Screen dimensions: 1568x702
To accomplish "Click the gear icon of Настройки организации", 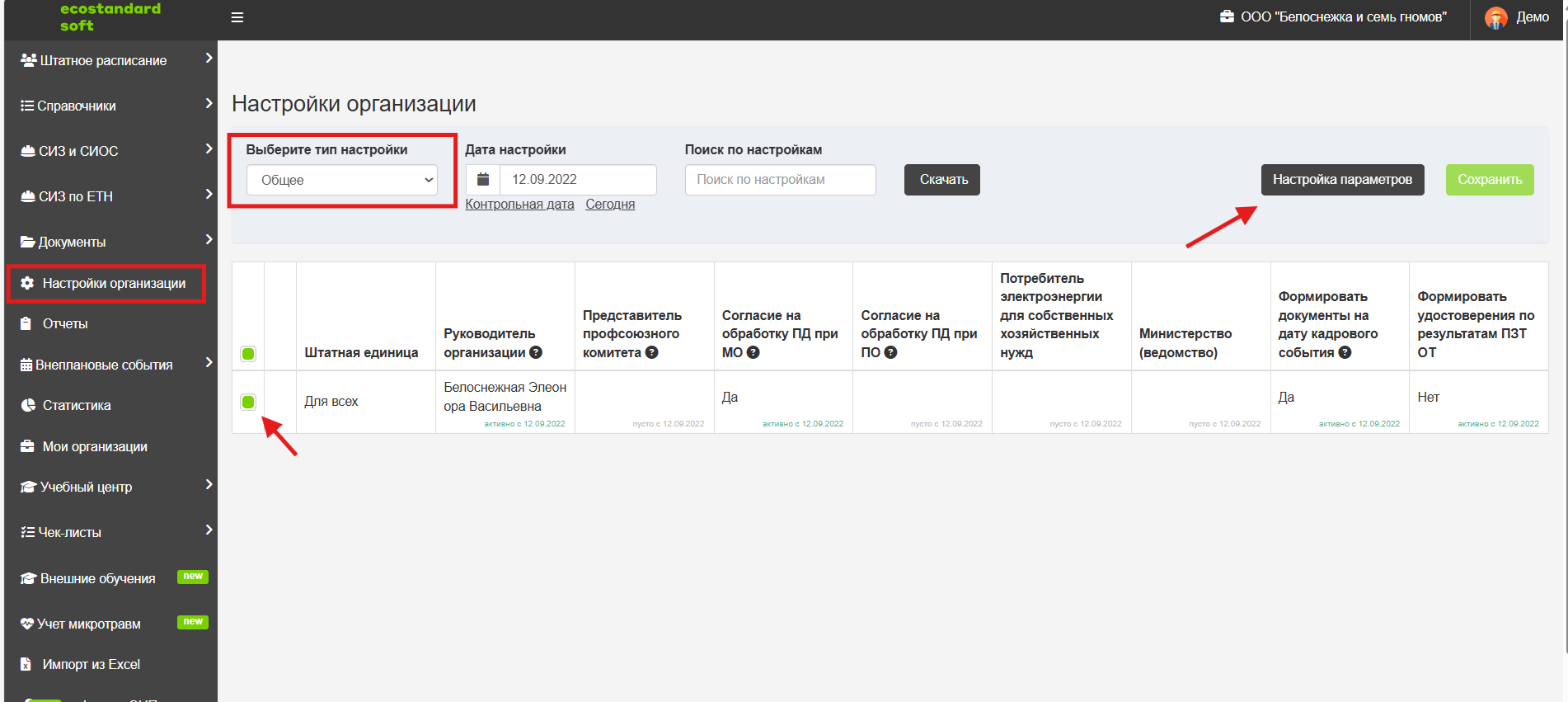I will click(x=27, y=283).
